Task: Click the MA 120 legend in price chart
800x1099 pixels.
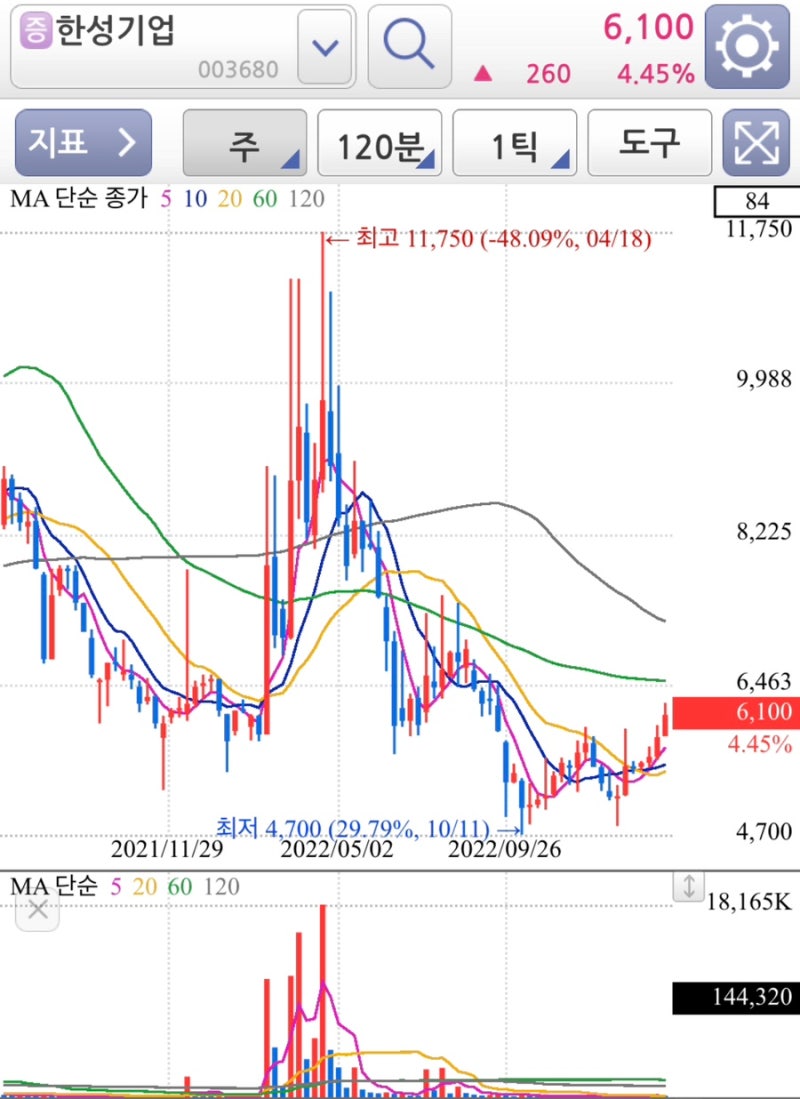Action: click(x=306, y=199)
